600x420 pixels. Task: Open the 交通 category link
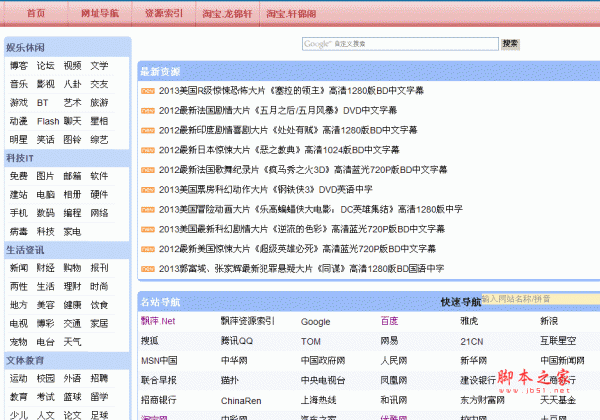(x=72, y=324)
